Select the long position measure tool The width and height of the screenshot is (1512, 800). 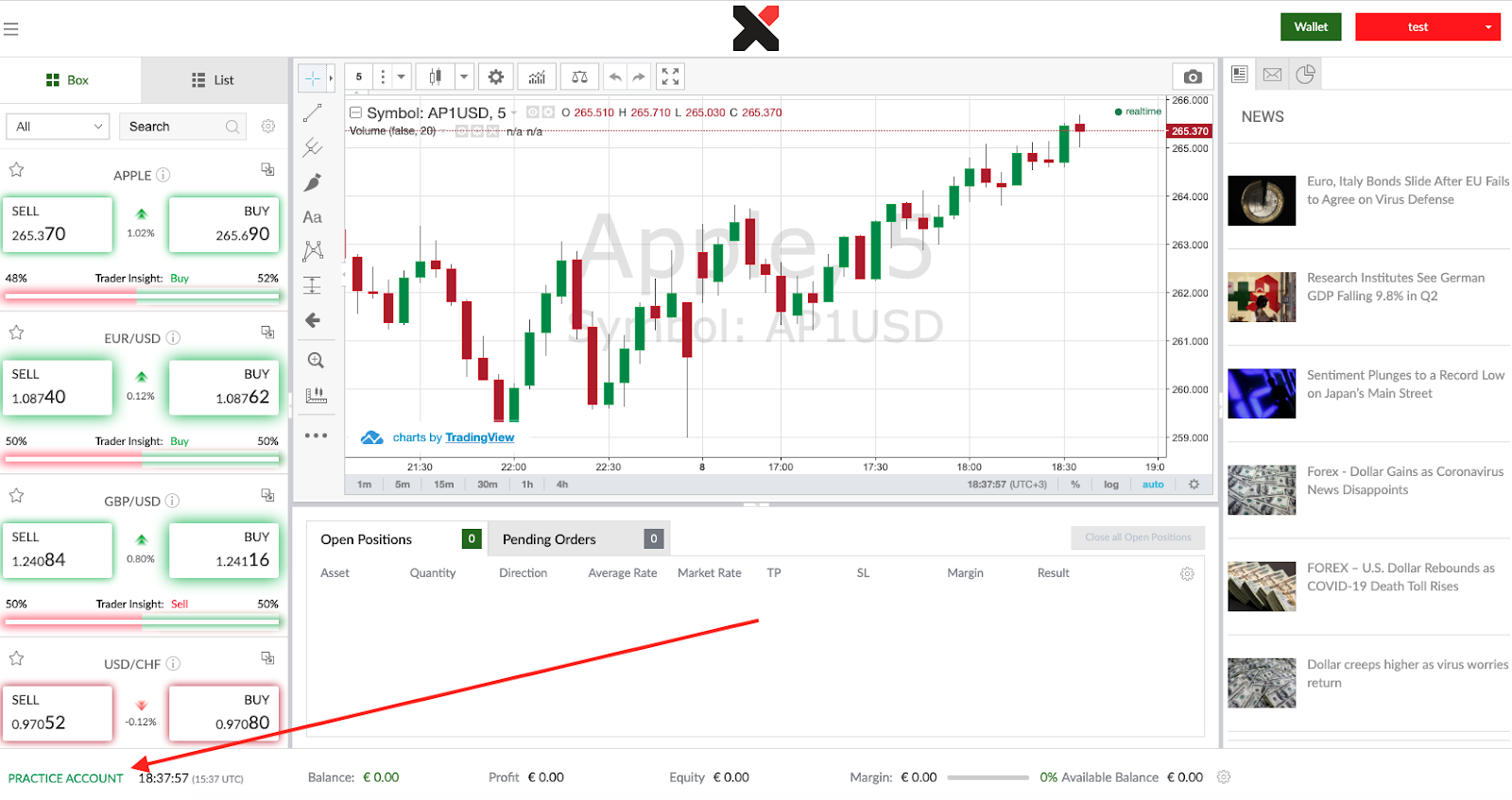tap(313, 285)
